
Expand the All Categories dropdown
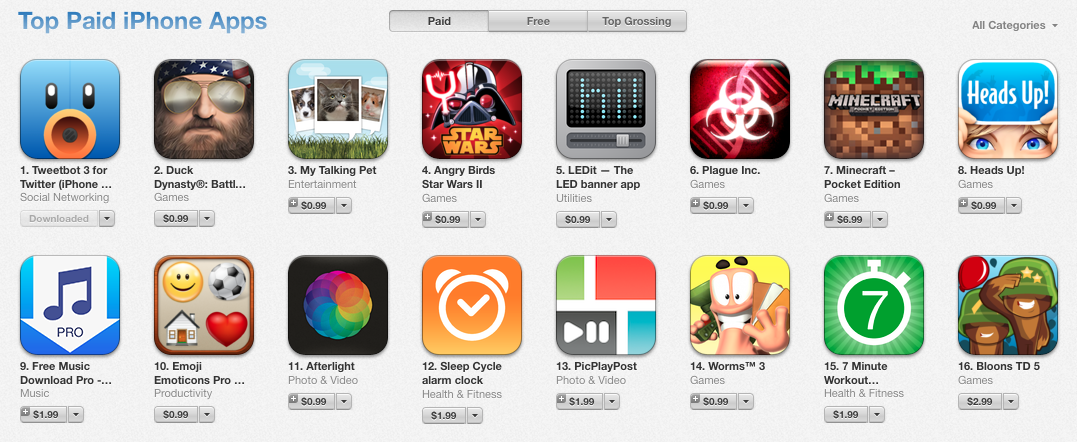pos(1014,25)
